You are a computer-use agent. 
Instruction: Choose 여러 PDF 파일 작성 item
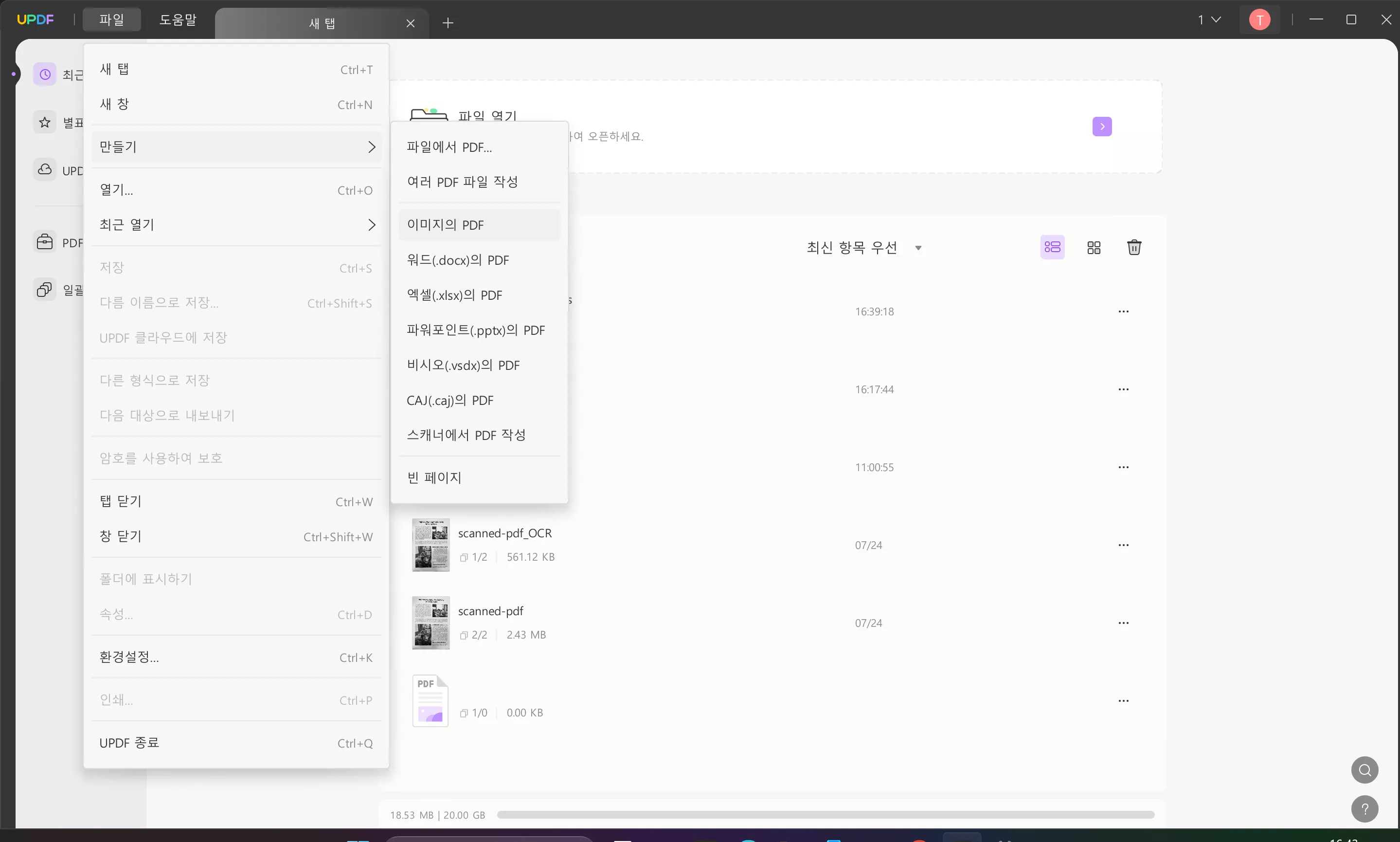(479, 182)
